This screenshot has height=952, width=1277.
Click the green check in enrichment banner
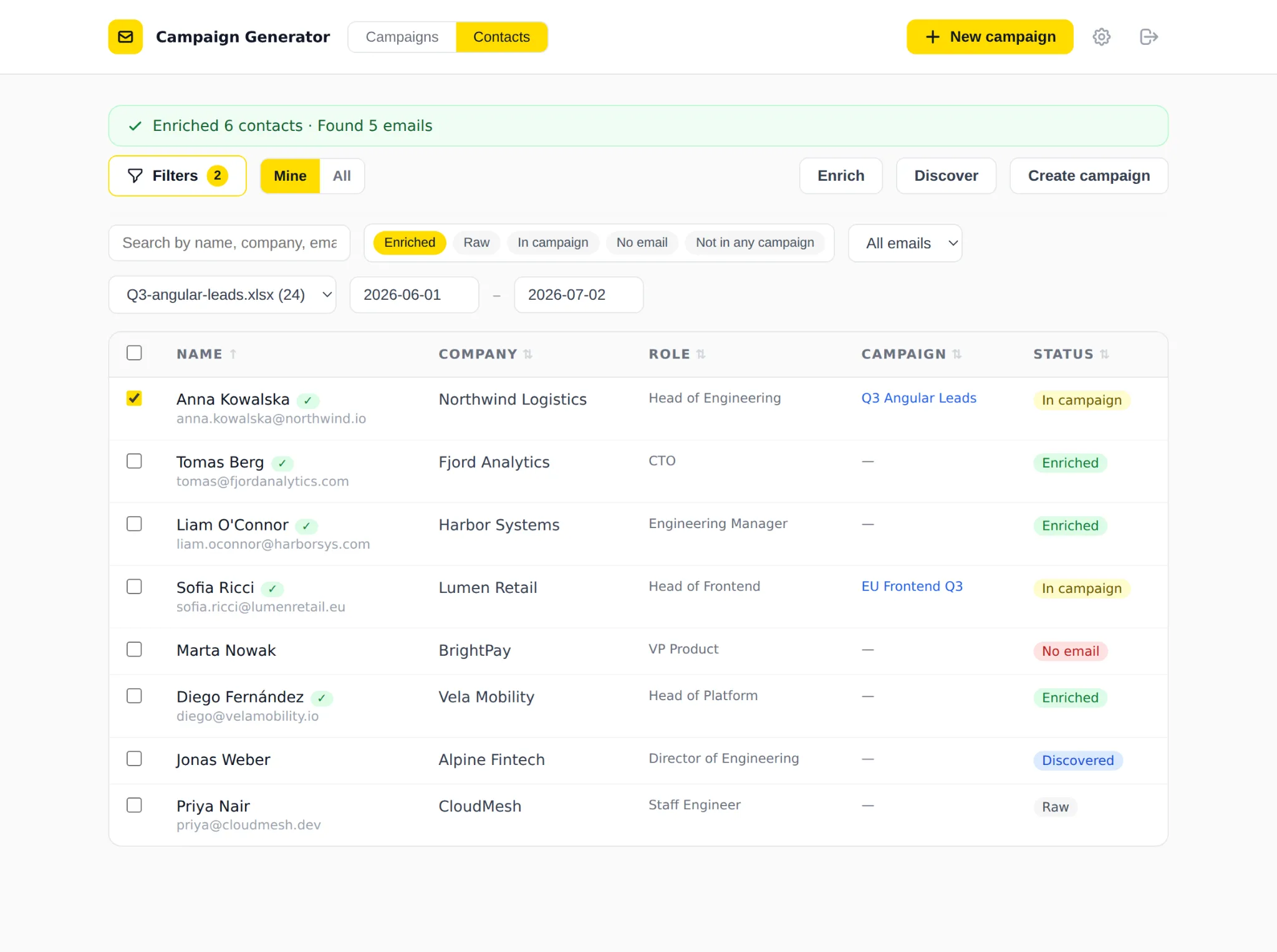tap(135, 126)
